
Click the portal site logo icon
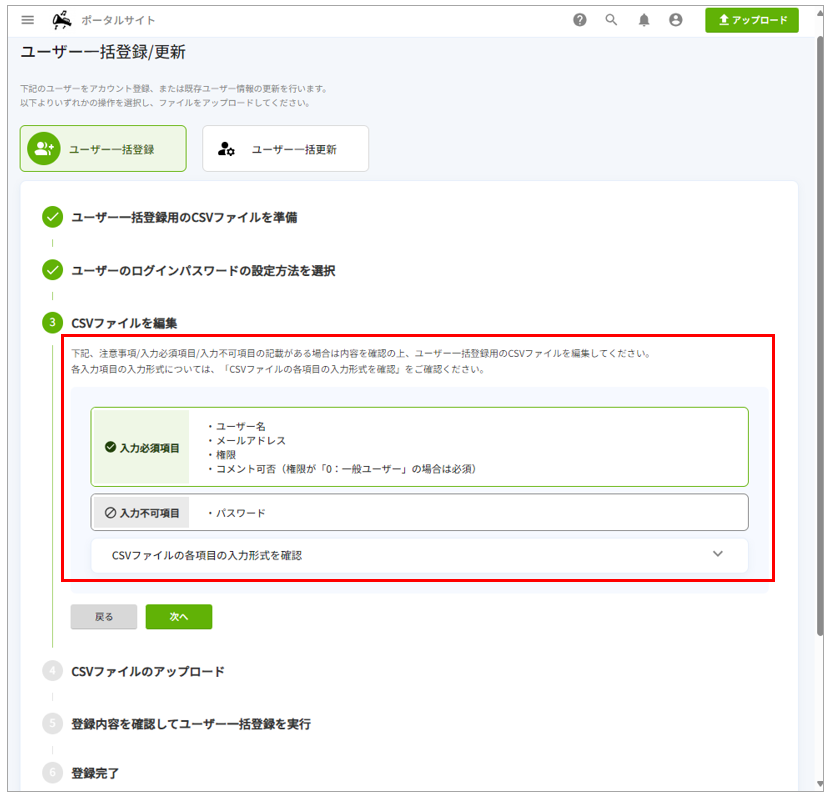62,20
